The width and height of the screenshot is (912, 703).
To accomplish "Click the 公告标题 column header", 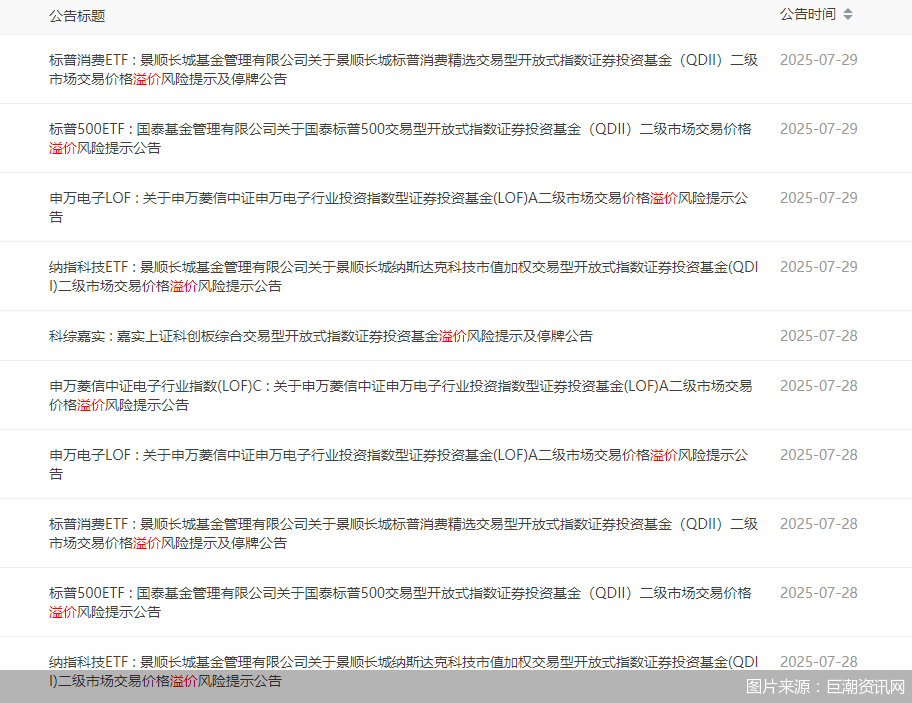I will 77,16.
